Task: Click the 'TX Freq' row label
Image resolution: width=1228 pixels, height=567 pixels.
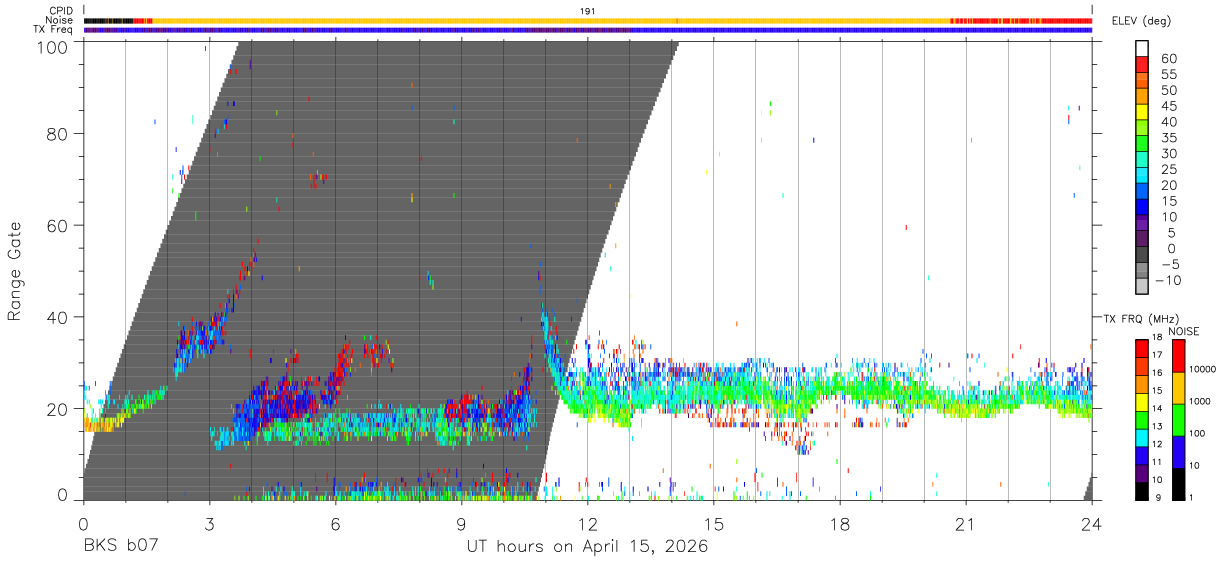Action: [x=54, y=29]
